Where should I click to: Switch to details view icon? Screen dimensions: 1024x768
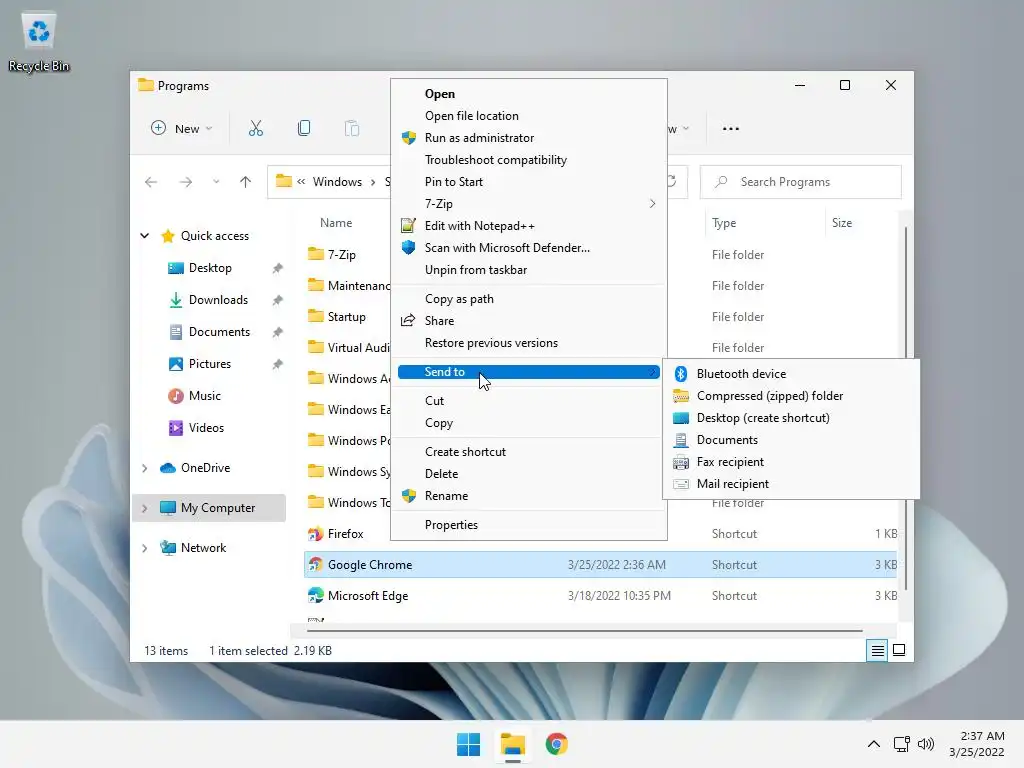click(x=877, y=650)
